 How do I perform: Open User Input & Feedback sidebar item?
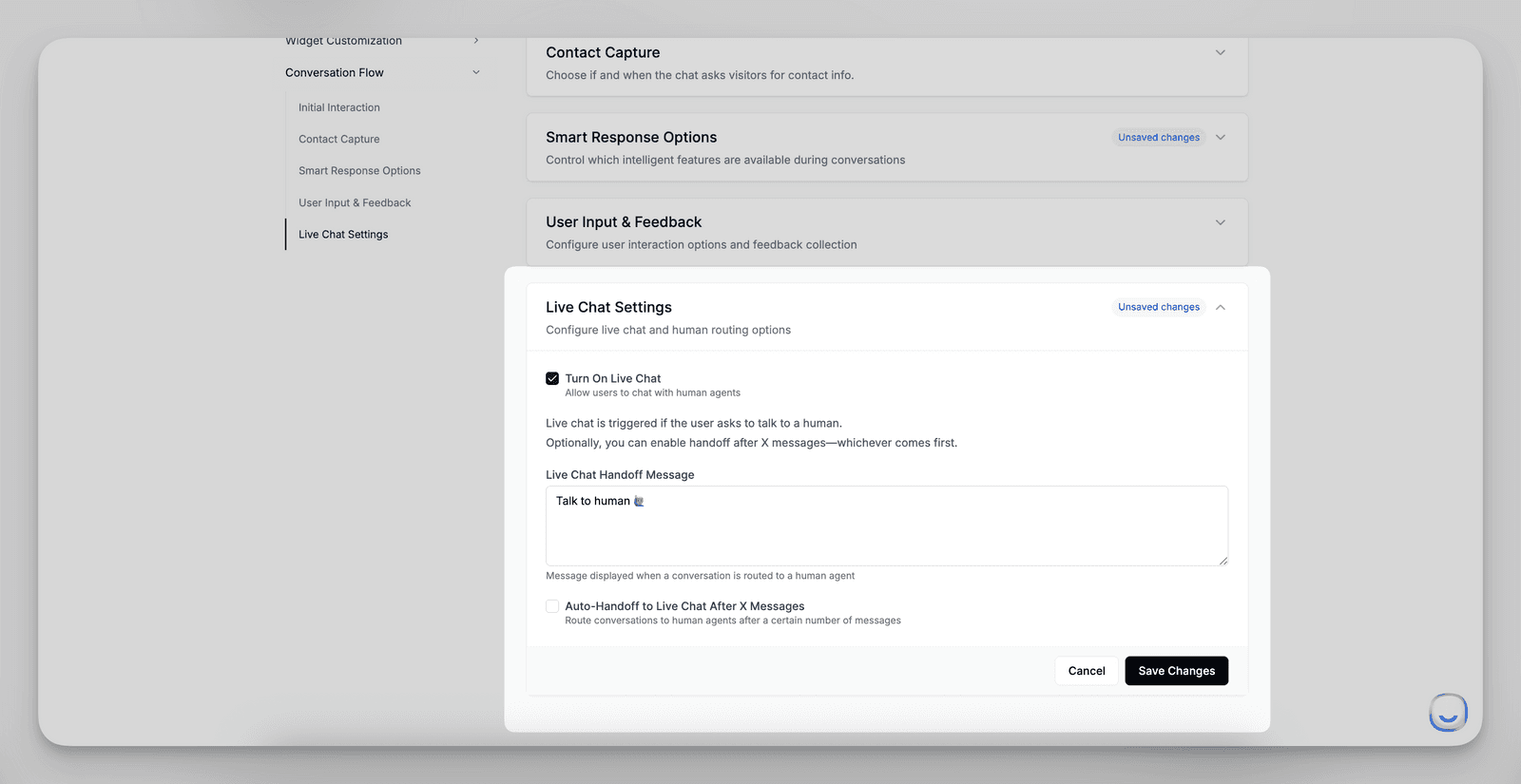(x=355, y=202)
